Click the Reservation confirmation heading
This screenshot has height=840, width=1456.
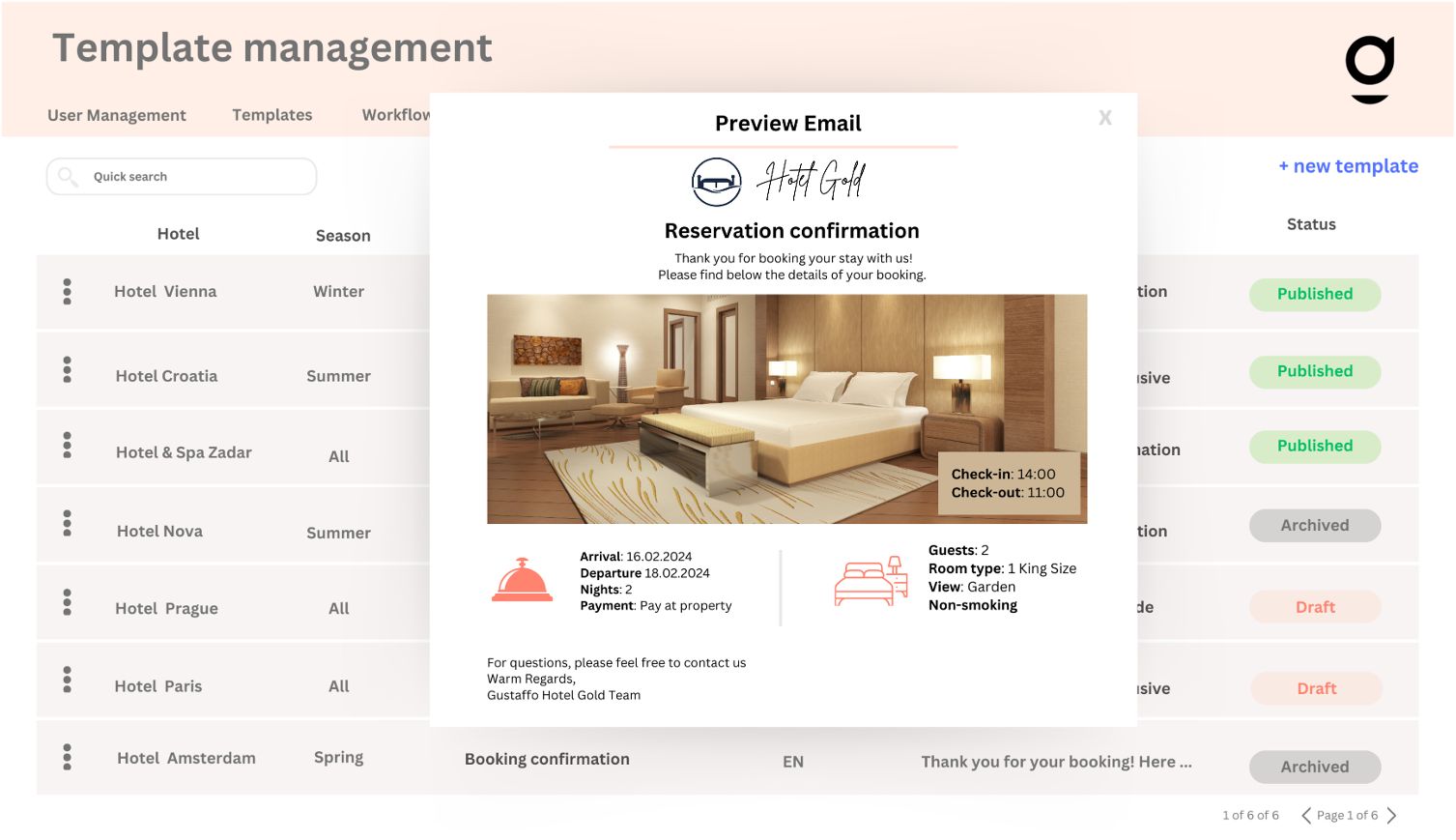792,231
